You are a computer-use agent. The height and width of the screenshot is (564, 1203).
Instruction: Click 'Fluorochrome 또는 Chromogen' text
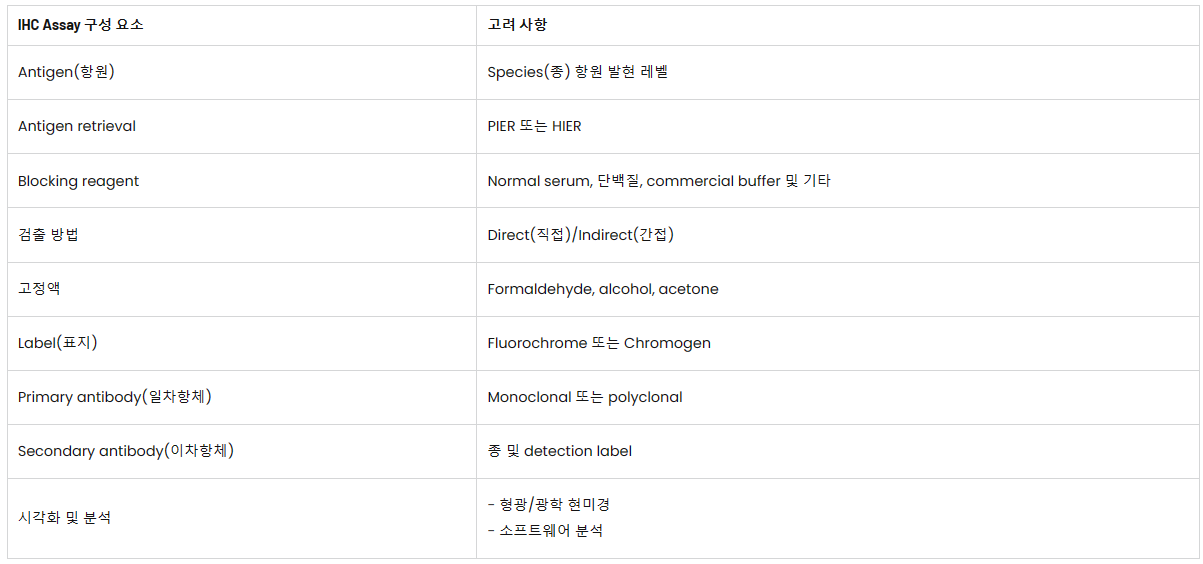599,343
